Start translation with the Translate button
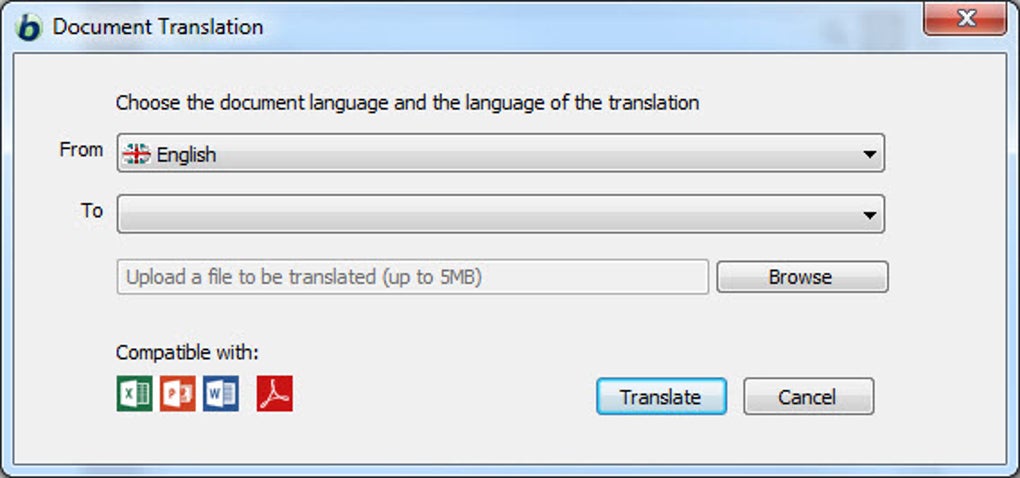Screen dimensions: 1020x478 pos(661,396)
